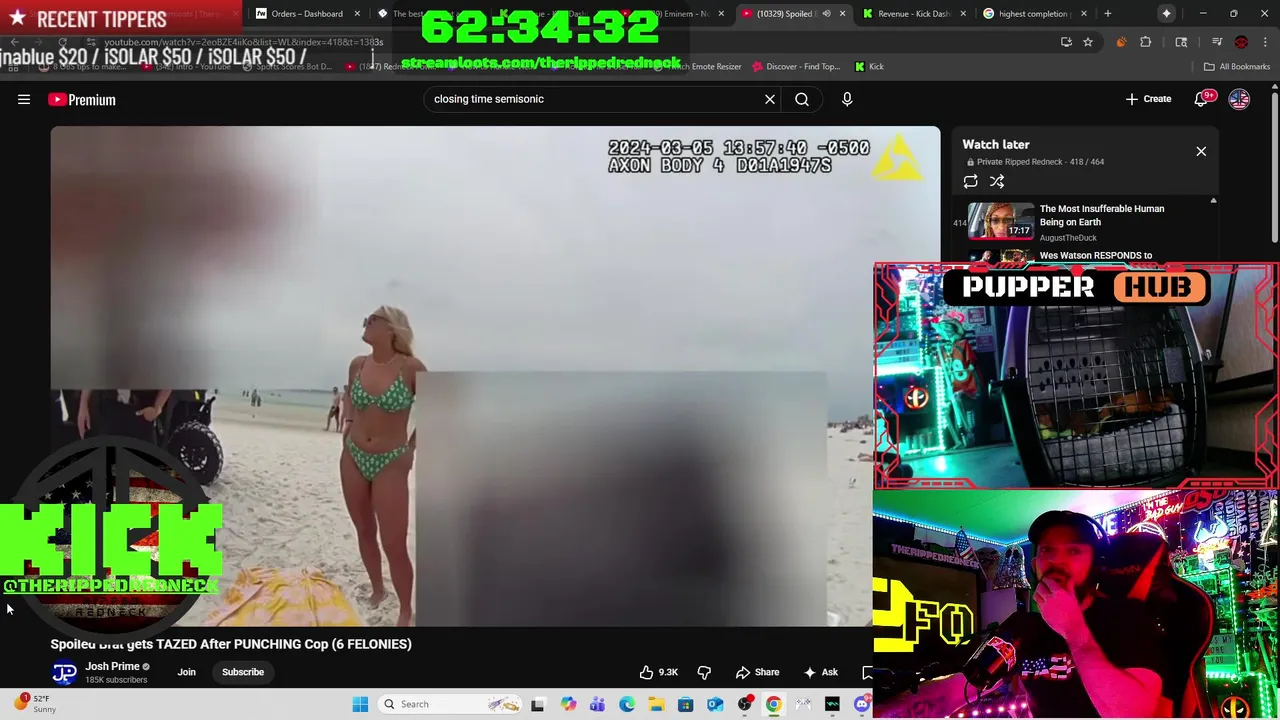
Task: Open Microsoft Teams from the taskbar
Action: [597, 704]
